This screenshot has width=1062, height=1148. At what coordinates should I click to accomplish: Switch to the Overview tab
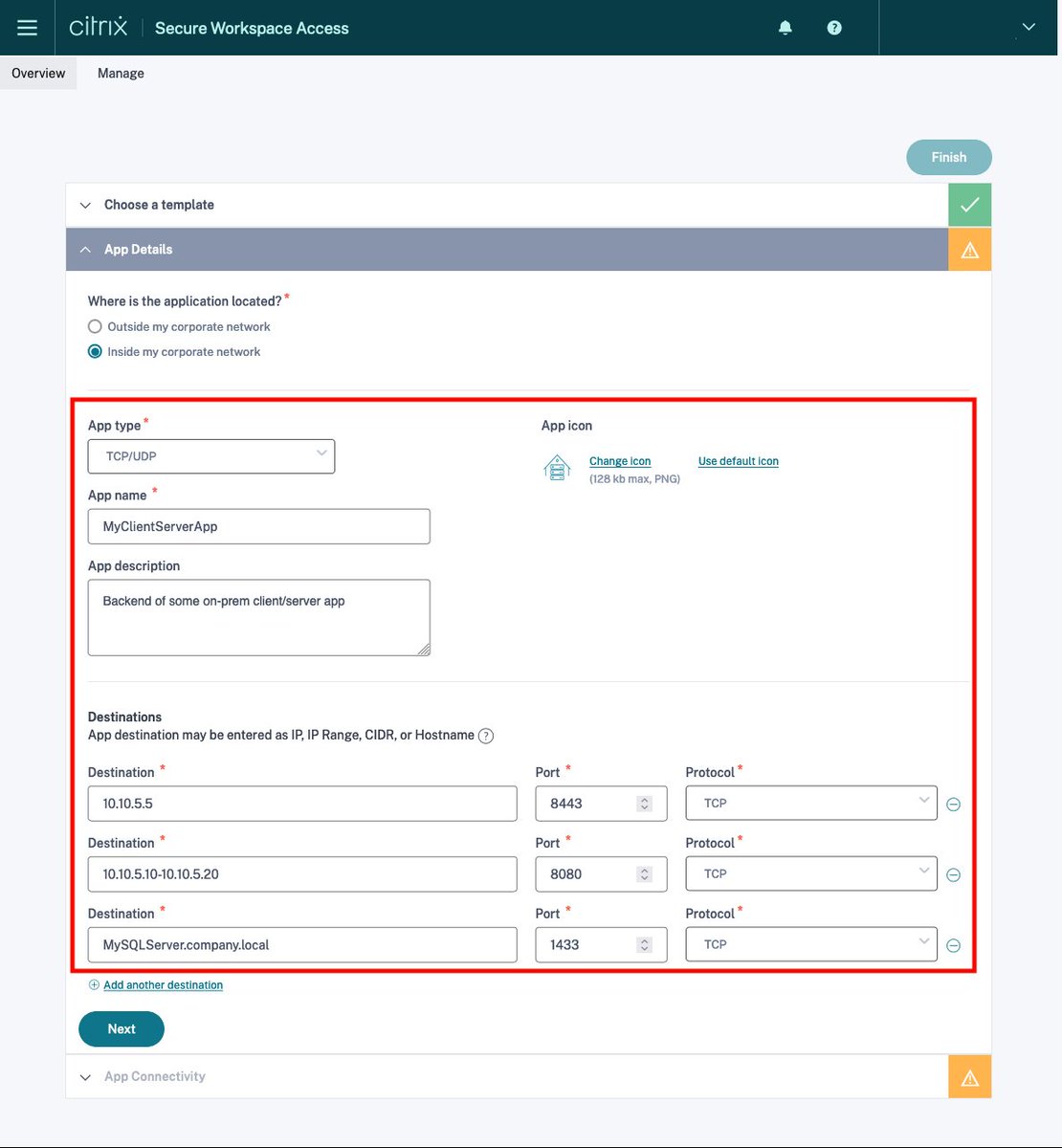[38, 73]
